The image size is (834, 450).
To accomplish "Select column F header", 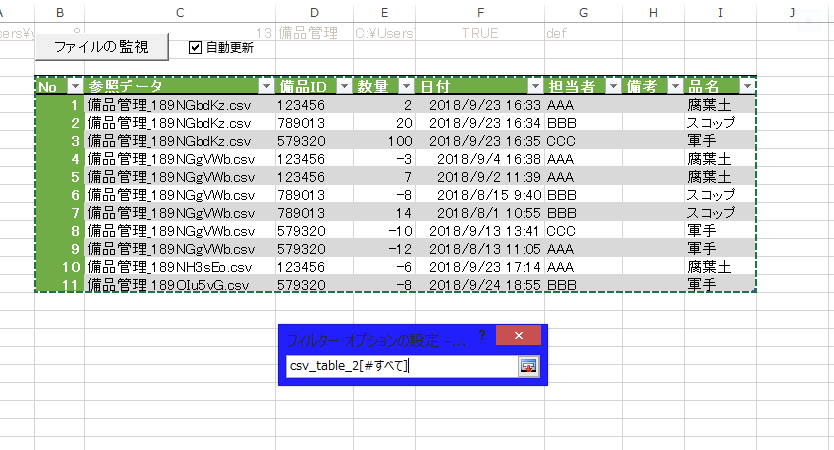I will [x=480, y=12].
